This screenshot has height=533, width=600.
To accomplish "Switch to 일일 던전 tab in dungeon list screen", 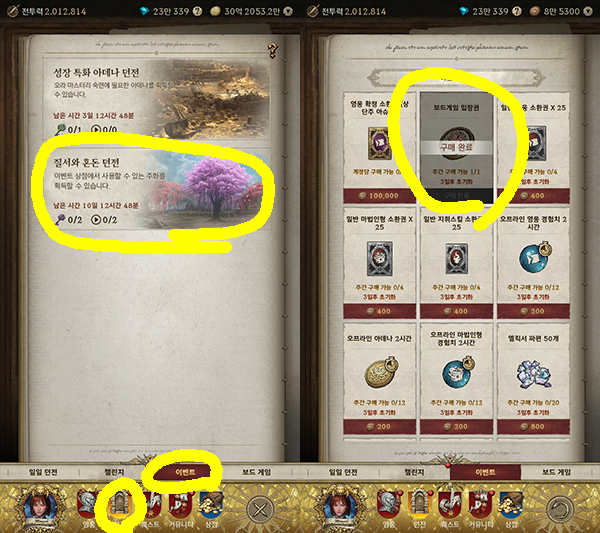I will pos(43,472).
